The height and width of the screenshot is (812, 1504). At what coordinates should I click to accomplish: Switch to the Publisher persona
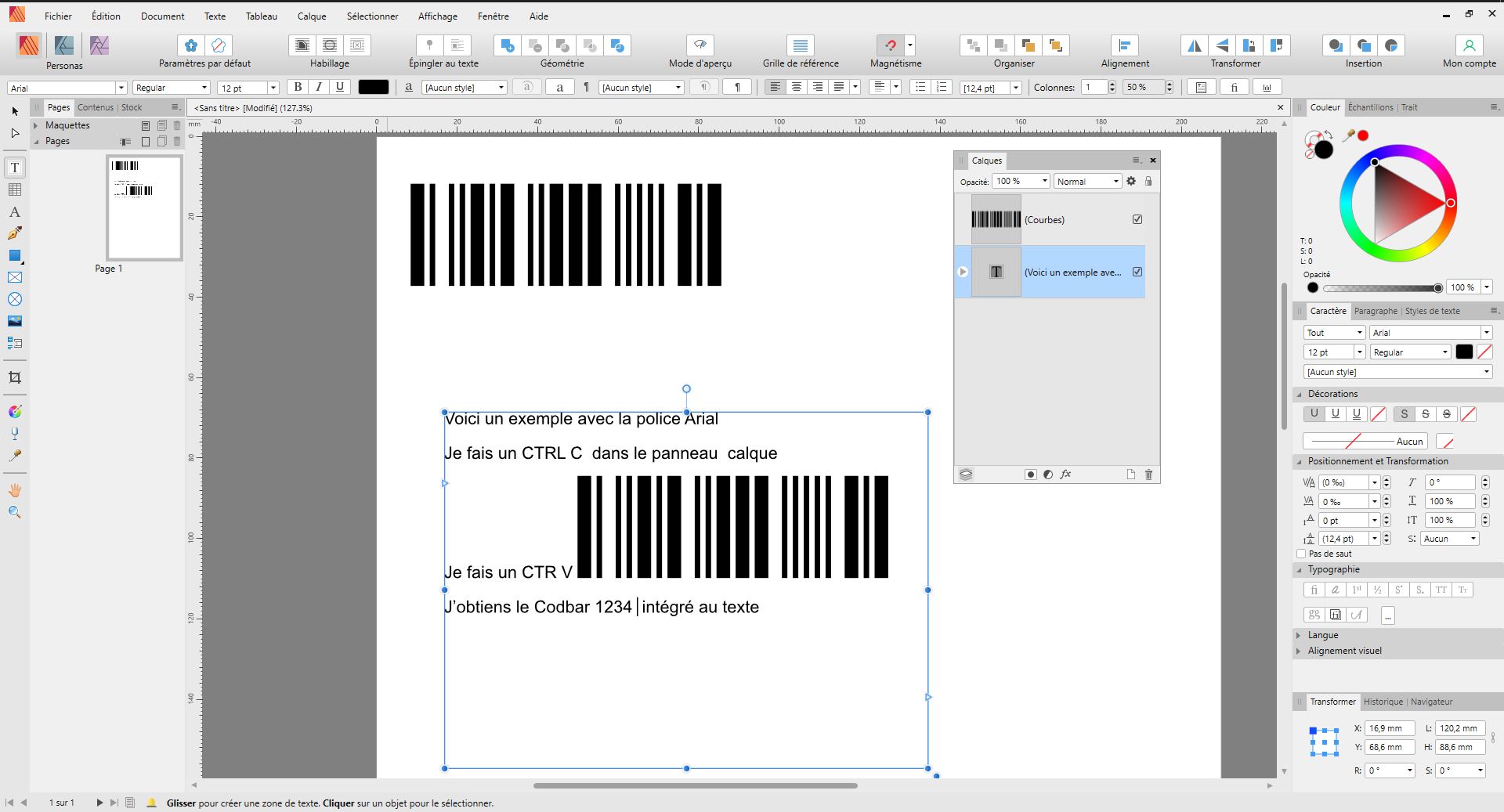[29, 45]
